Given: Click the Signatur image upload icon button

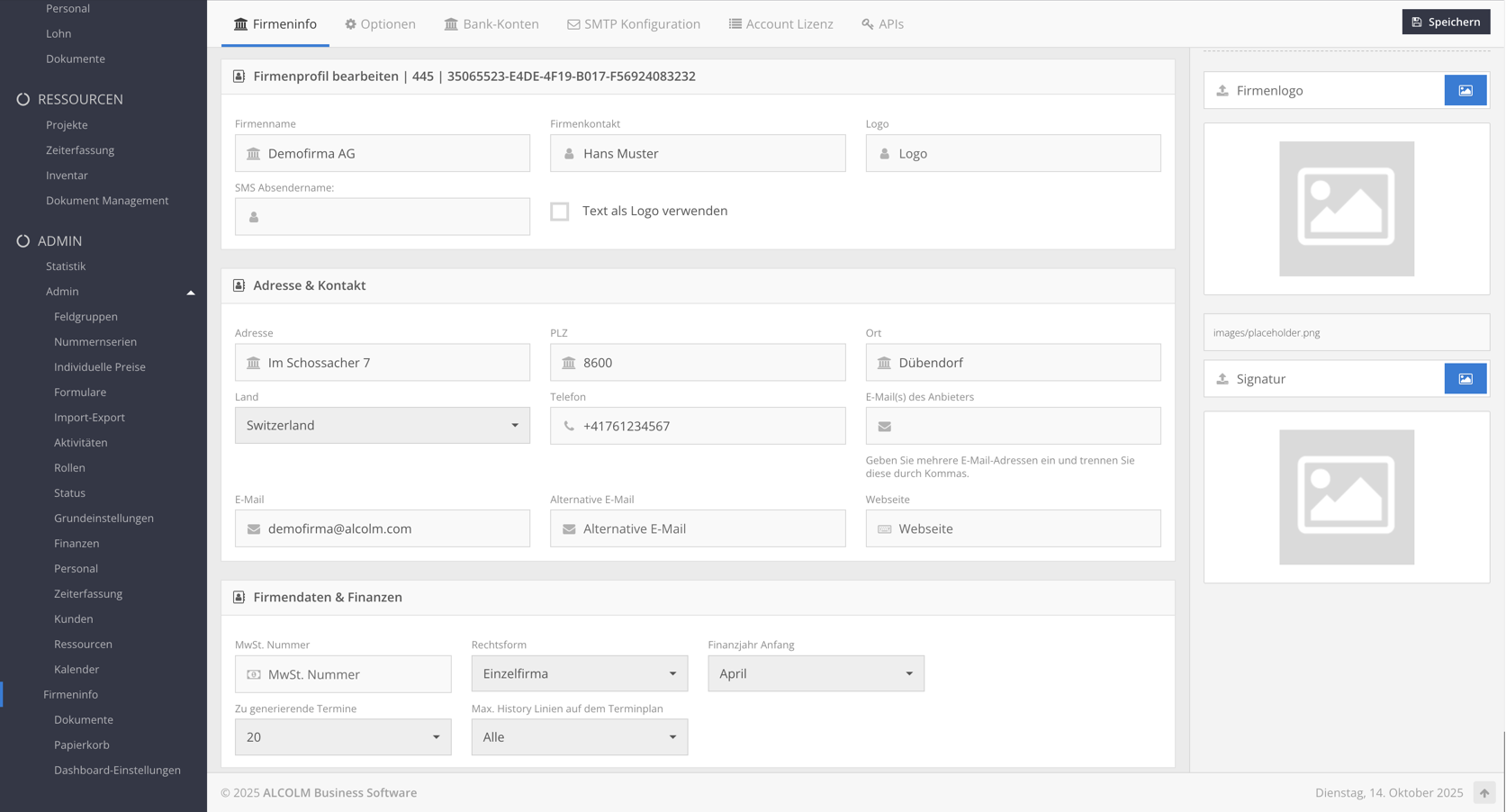Looking at the screenshot, I should pyautogui.click(x=1465, y=379).
